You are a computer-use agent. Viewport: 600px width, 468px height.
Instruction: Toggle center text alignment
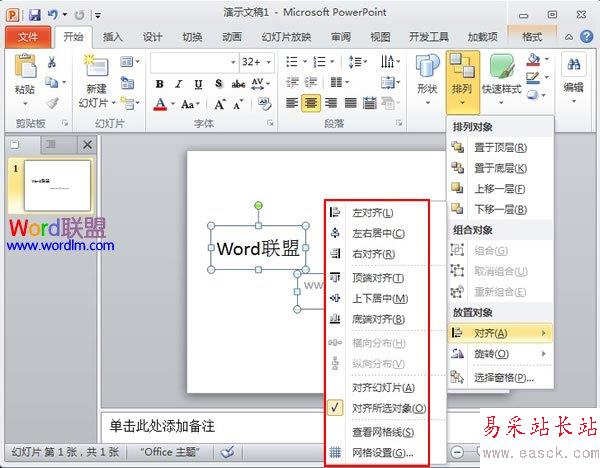(x=311, y=103)
